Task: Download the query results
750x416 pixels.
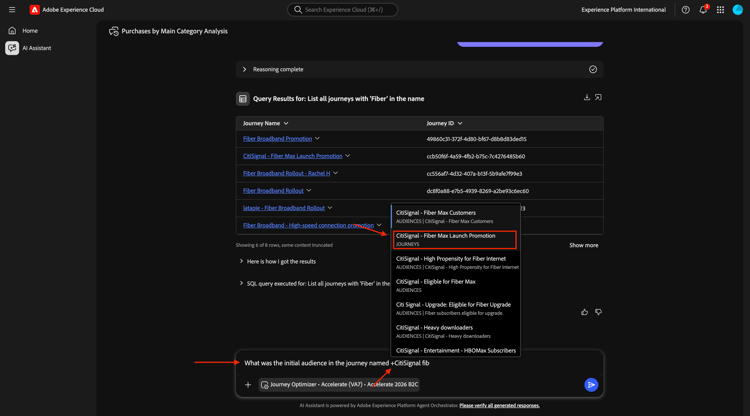Action: tap(586, 98)
